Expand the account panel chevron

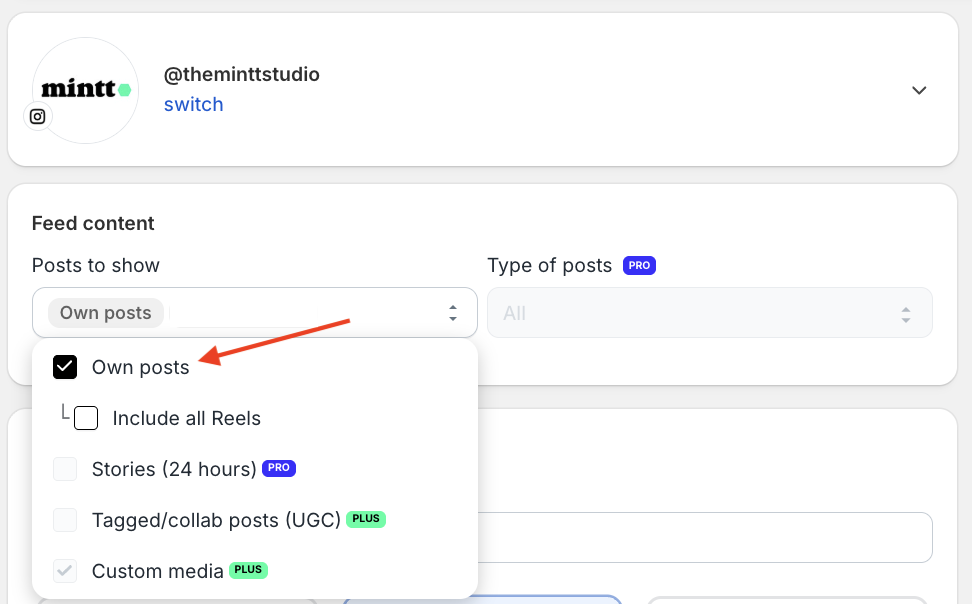[919, 91]
